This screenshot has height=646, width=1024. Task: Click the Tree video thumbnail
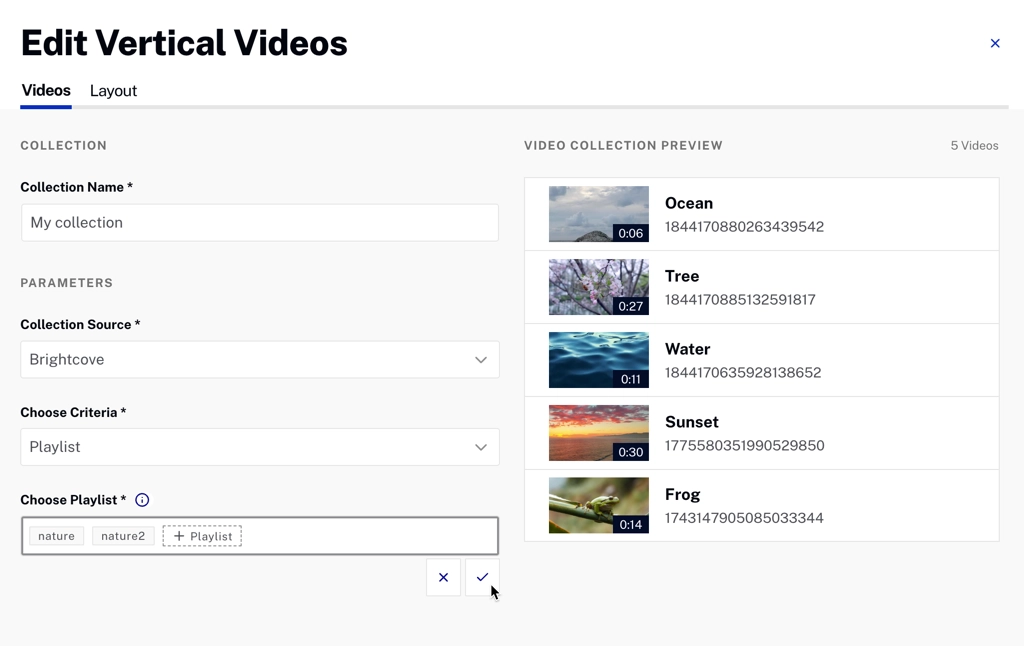(598, 287)
